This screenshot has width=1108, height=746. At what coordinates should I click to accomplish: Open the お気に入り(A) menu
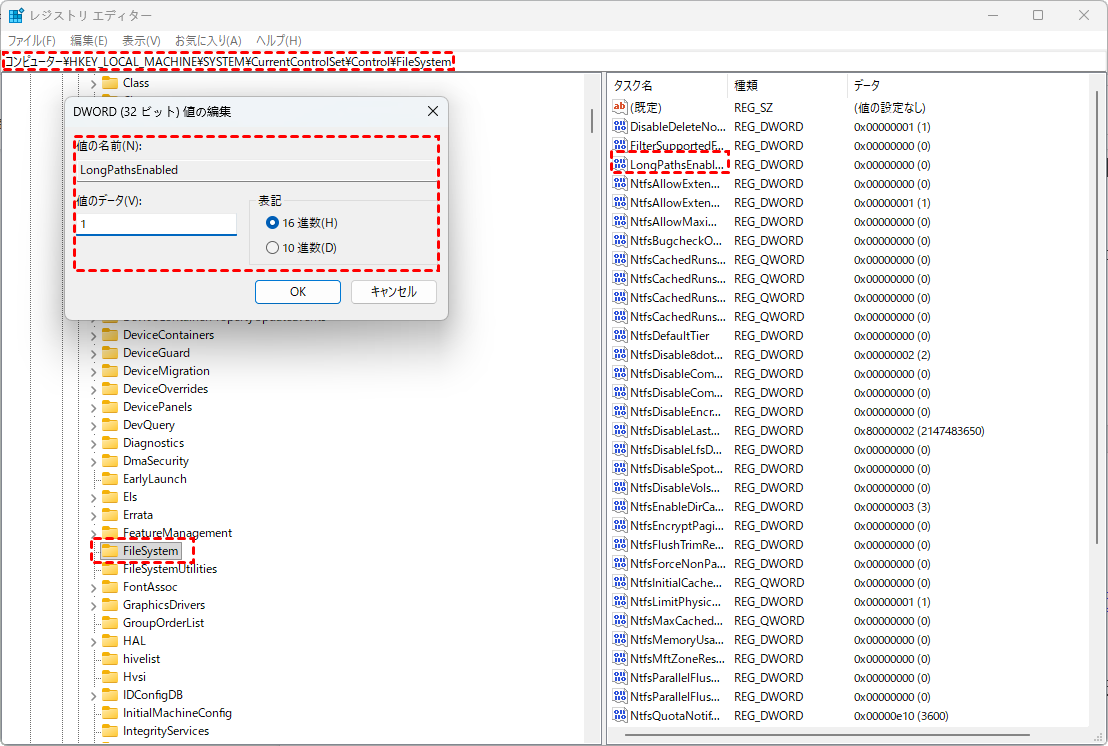click(x=208, y=41)
